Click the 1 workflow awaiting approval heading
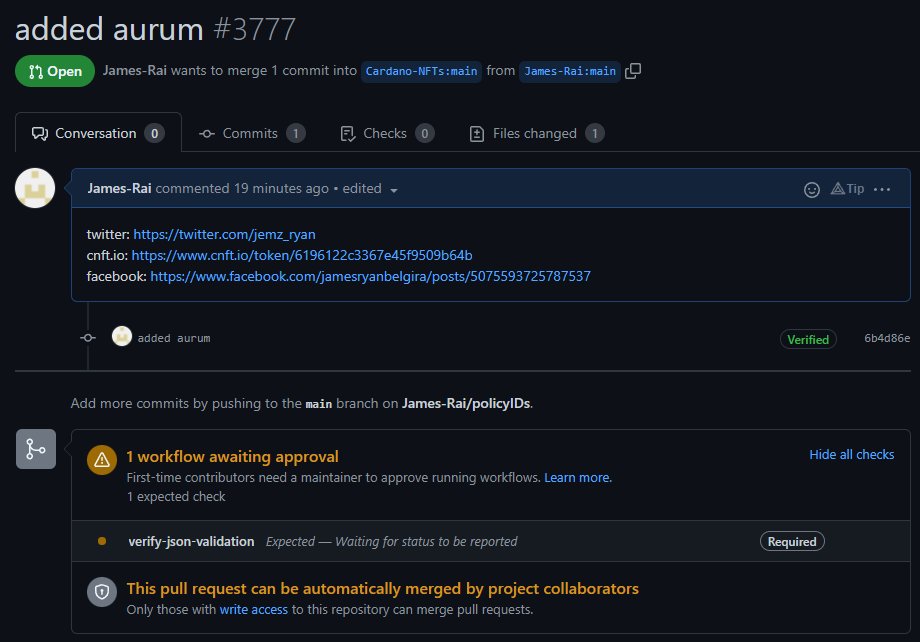The width and height of the screenshot is (920, 642). [x=232, y=457]
